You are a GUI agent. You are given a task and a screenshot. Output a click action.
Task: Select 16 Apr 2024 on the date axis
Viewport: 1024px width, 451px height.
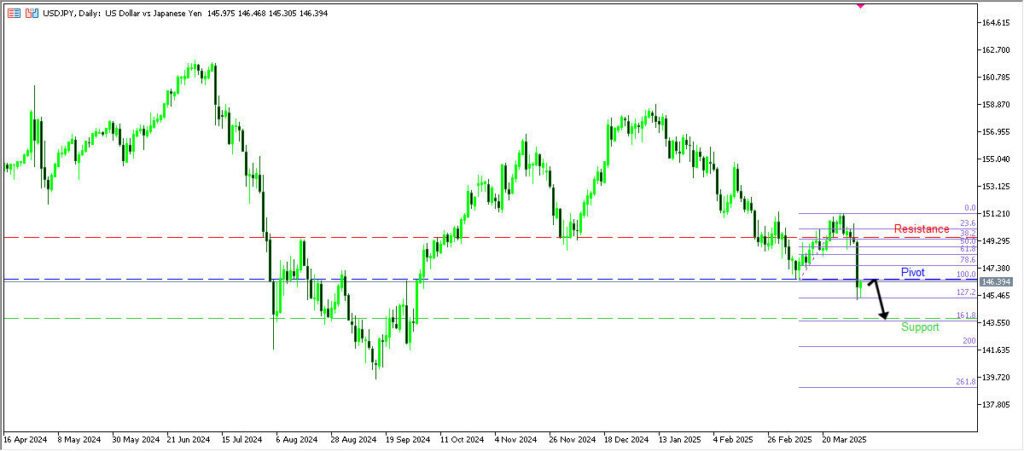26,439
